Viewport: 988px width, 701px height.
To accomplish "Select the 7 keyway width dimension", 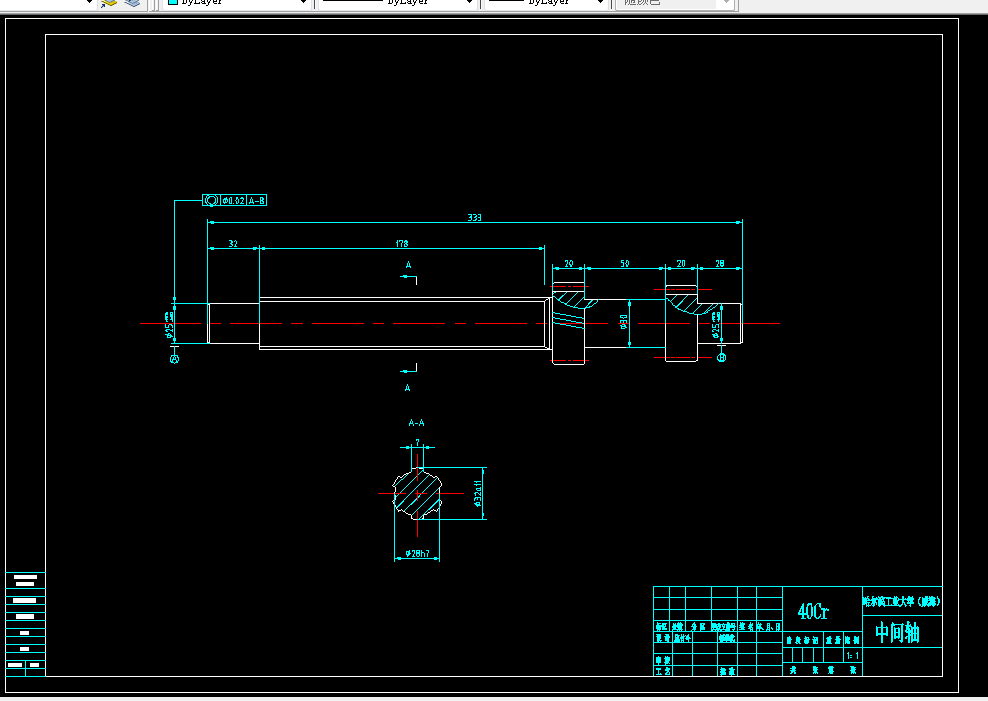I will click(x=417, y=443).
